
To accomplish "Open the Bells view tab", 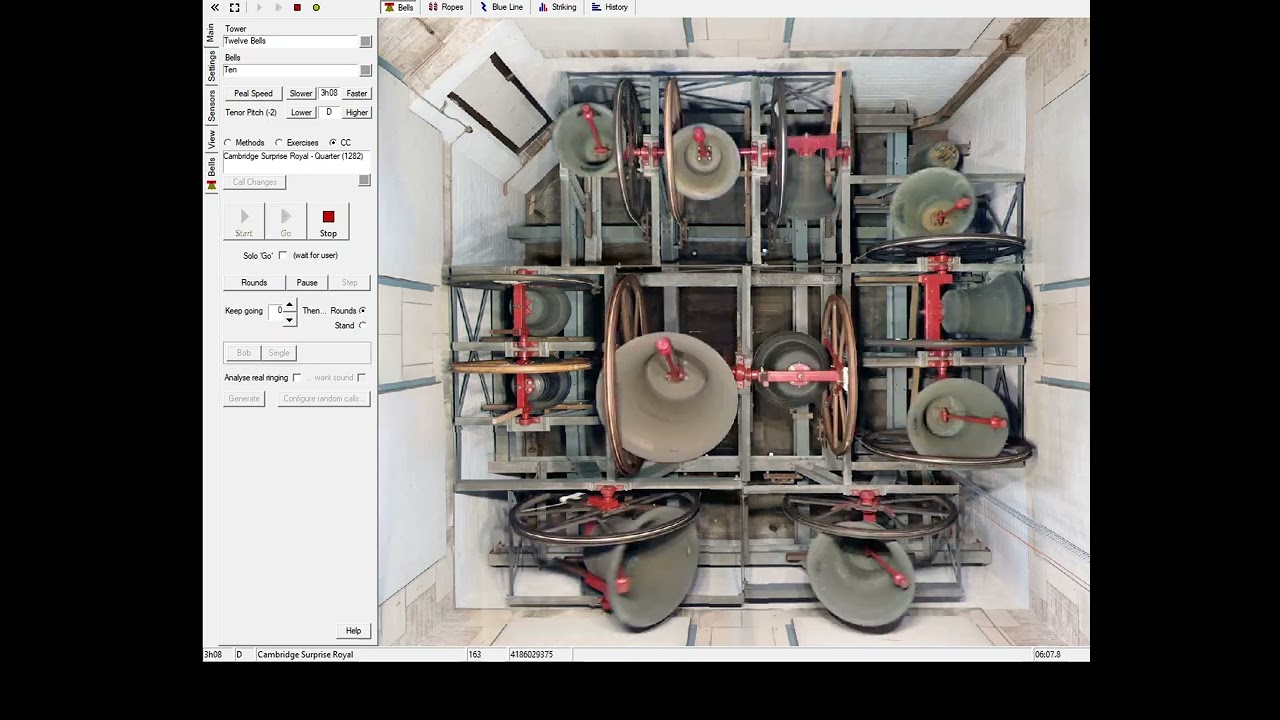I will click(399, 7).
